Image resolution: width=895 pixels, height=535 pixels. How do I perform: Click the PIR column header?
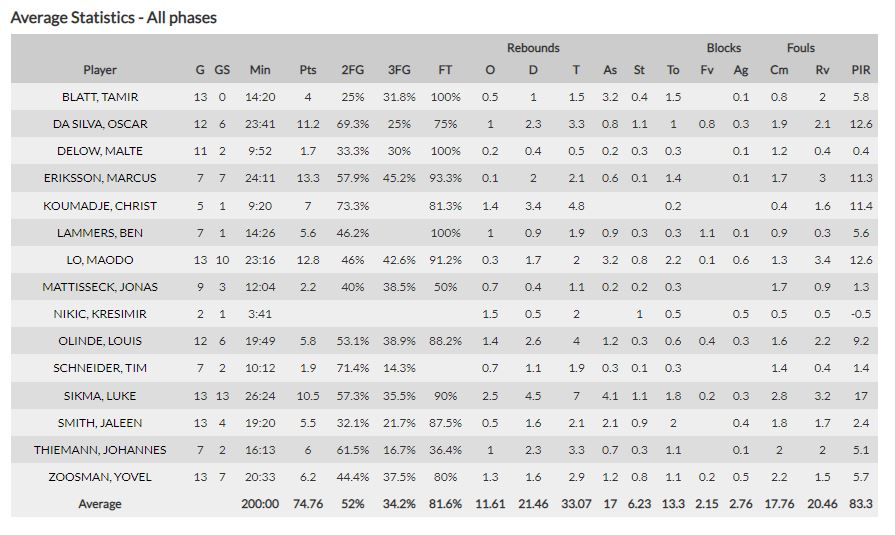tap(860, 70)
